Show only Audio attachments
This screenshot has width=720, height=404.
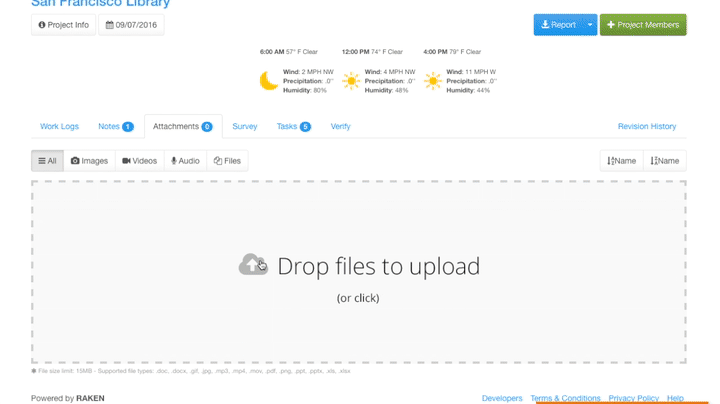pyautogui.click(x=185, y=161)
